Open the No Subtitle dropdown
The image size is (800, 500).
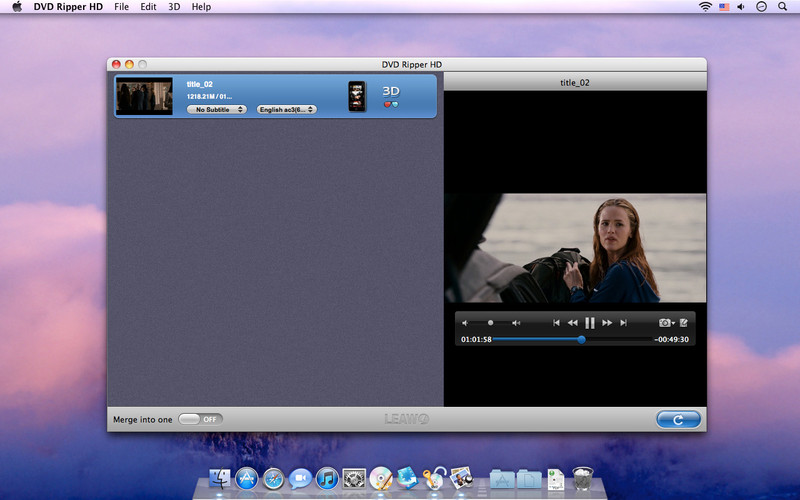click(x=217, y=109)
